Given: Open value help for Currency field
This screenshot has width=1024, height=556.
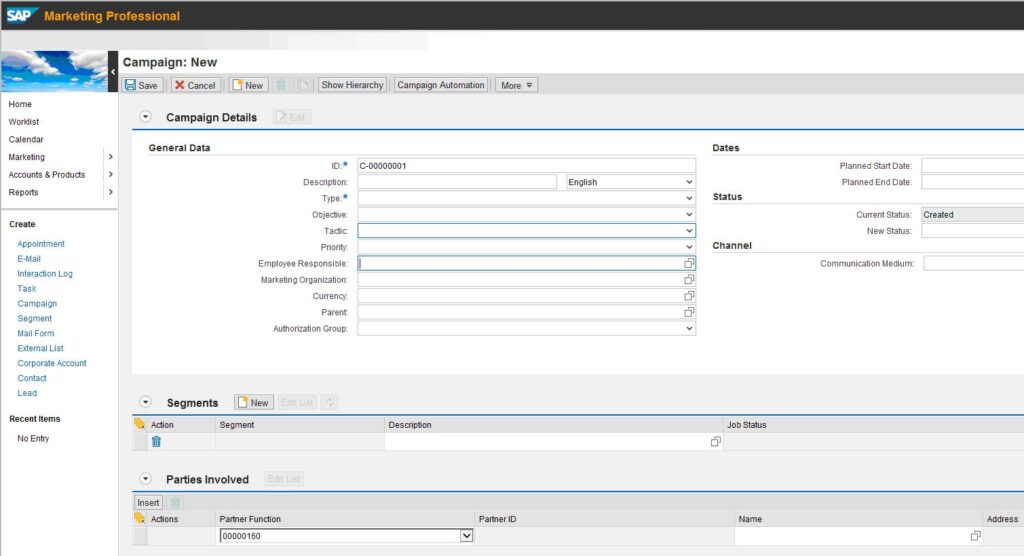Looking at the screenshot, I should pos(689,296).
